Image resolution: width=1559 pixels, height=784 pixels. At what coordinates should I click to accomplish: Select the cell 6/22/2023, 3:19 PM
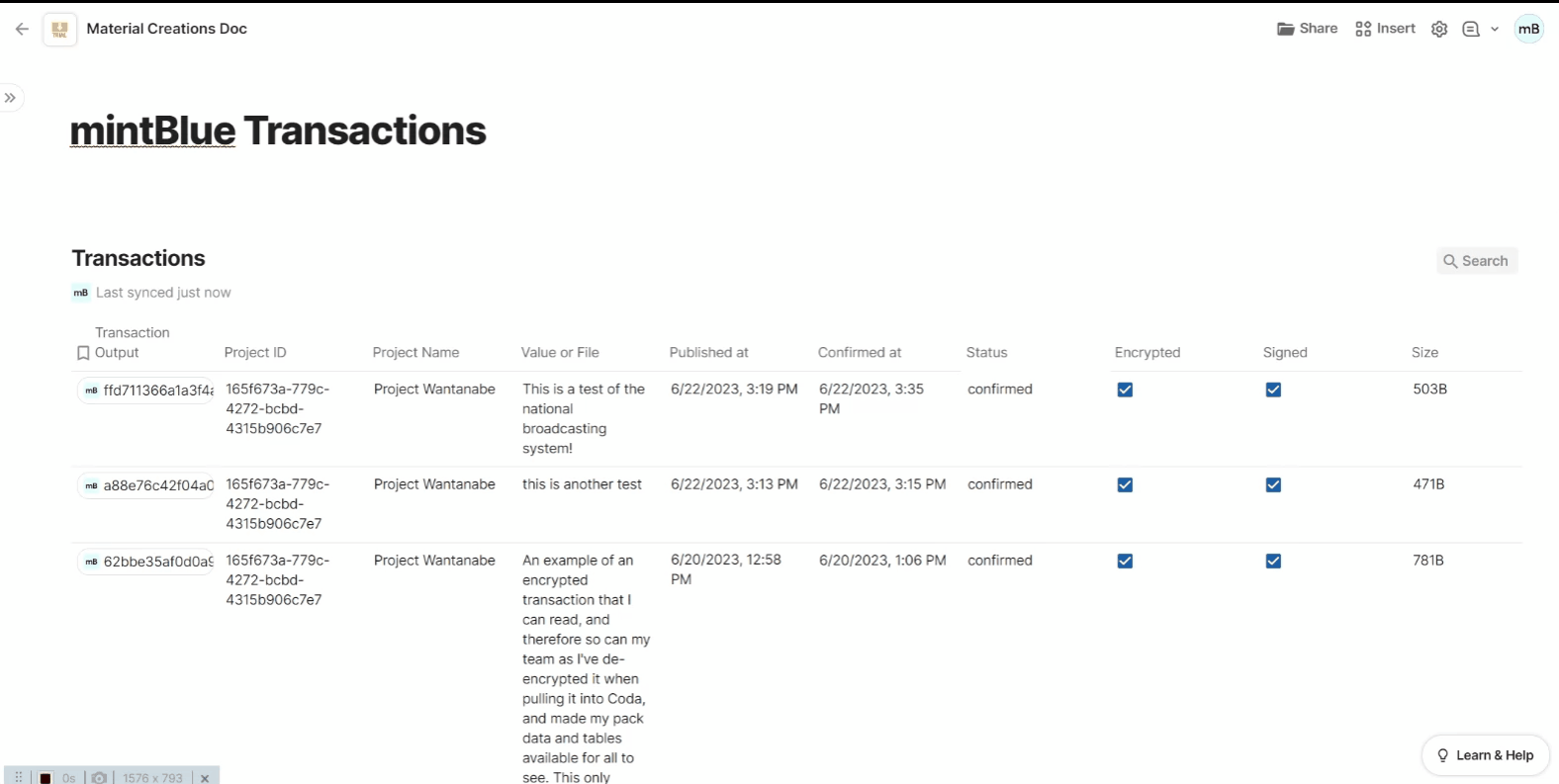point(734,390)
